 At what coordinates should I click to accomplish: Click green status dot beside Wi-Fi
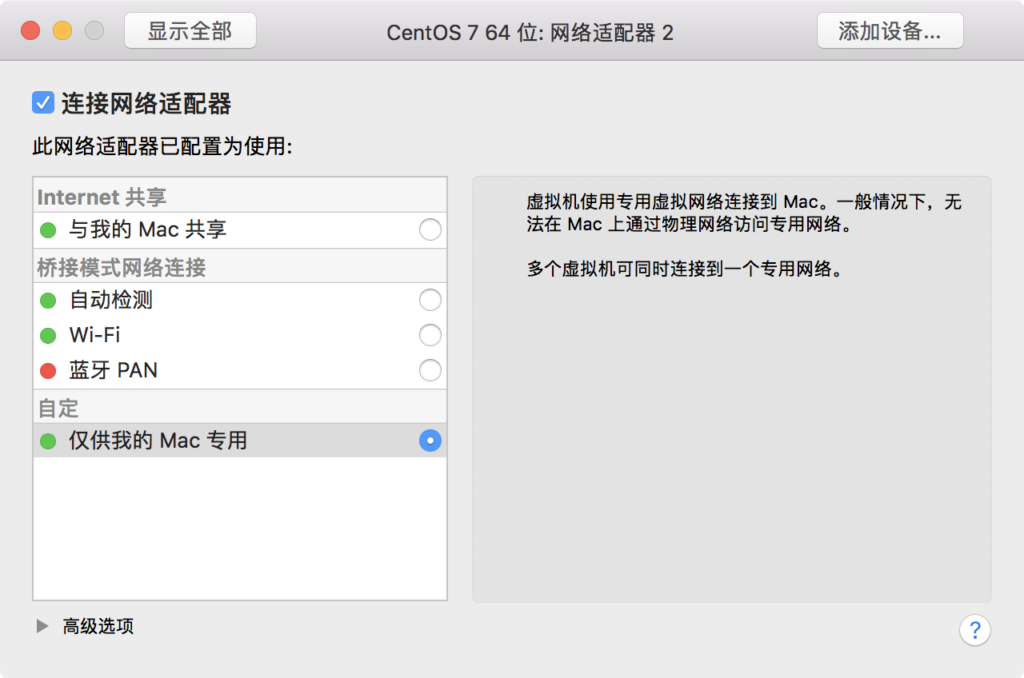[48, 336]
